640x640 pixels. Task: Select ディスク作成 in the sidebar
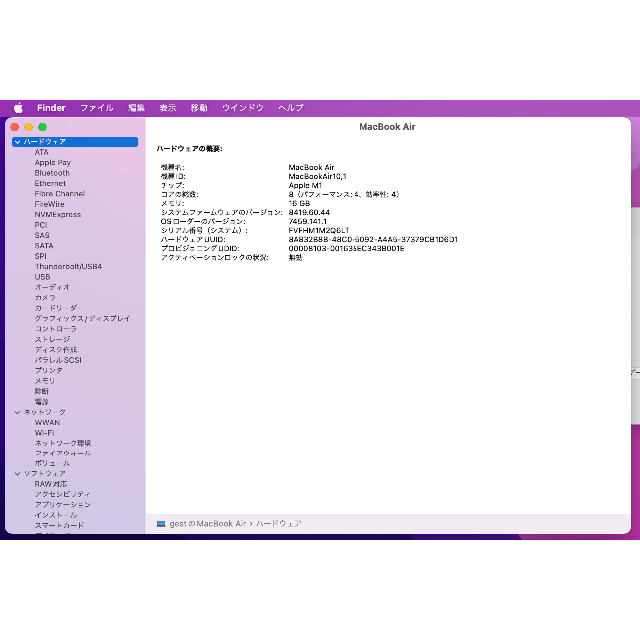click(x=56, y=350)
